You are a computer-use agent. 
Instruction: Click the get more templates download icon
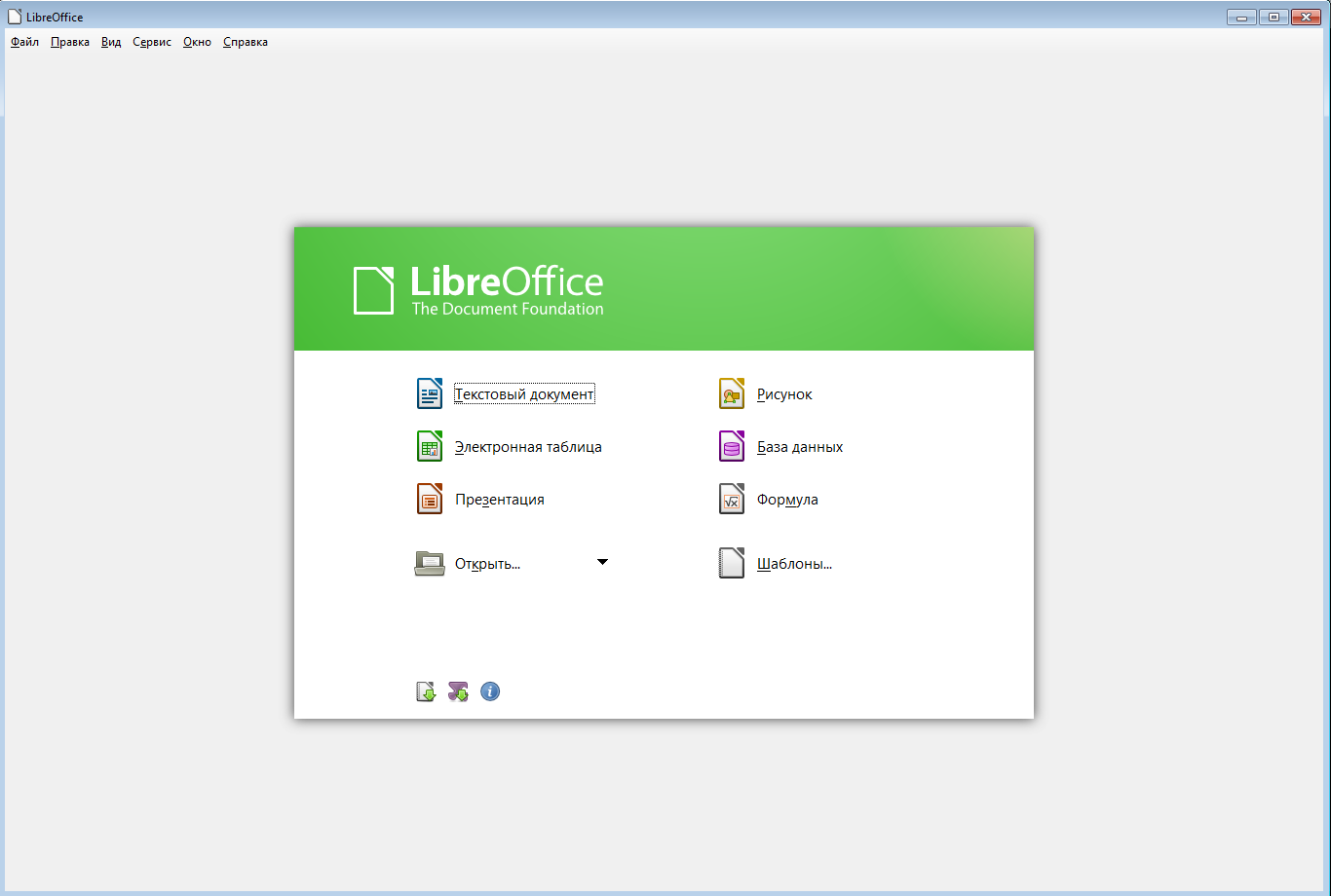pyautogui.click(x=426, y=691)
